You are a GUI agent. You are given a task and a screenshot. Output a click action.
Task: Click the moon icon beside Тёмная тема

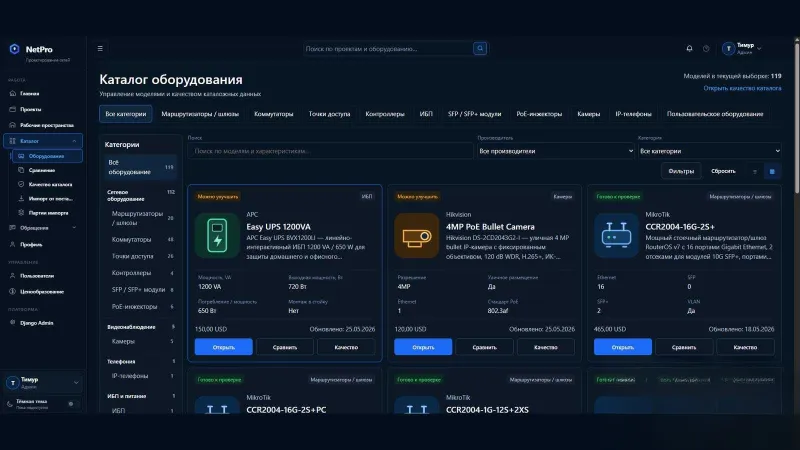tap(10, 404)
